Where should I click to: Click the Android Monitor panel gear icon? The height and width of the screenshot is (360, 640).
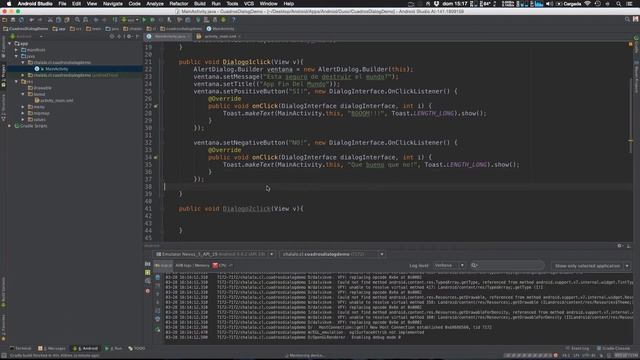tap(620, 246)
